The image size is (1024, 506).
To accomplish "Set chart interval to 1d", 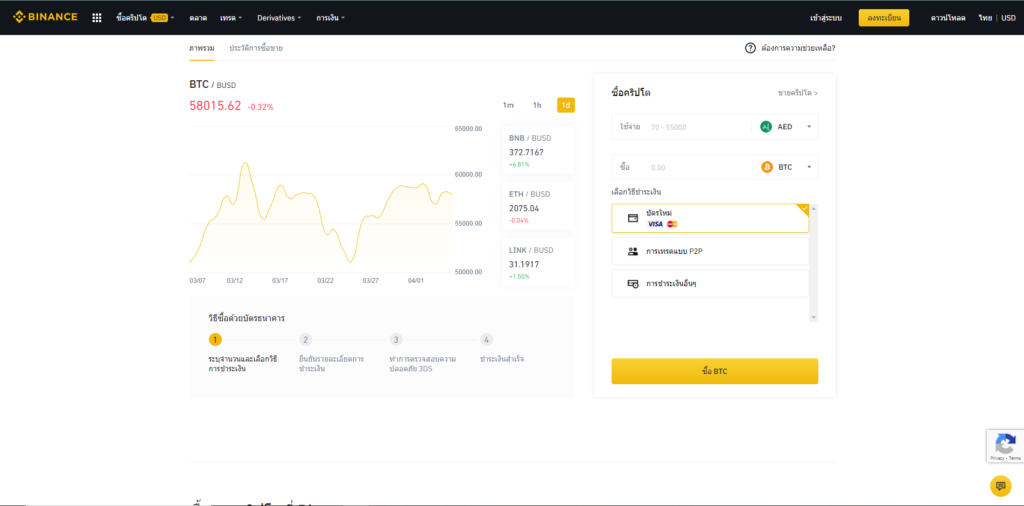I will coord(566,105).
